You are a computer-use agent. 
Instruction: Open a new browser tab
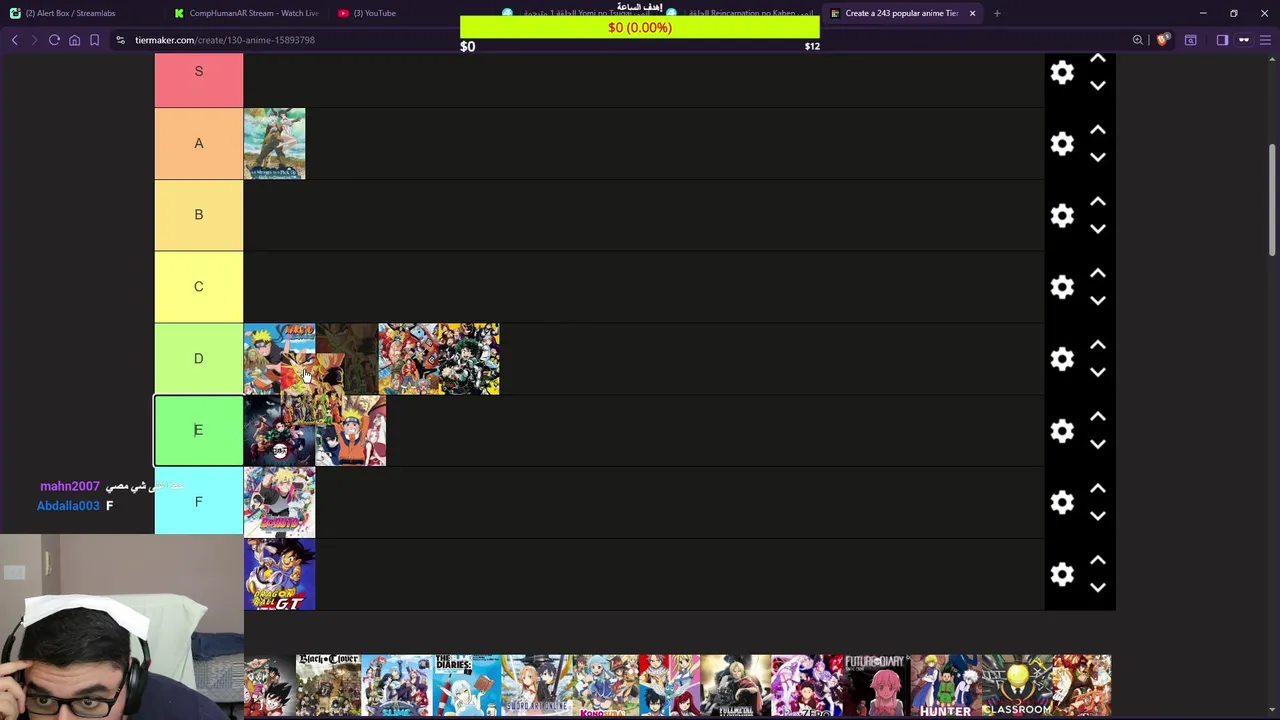tap(997, 13)
